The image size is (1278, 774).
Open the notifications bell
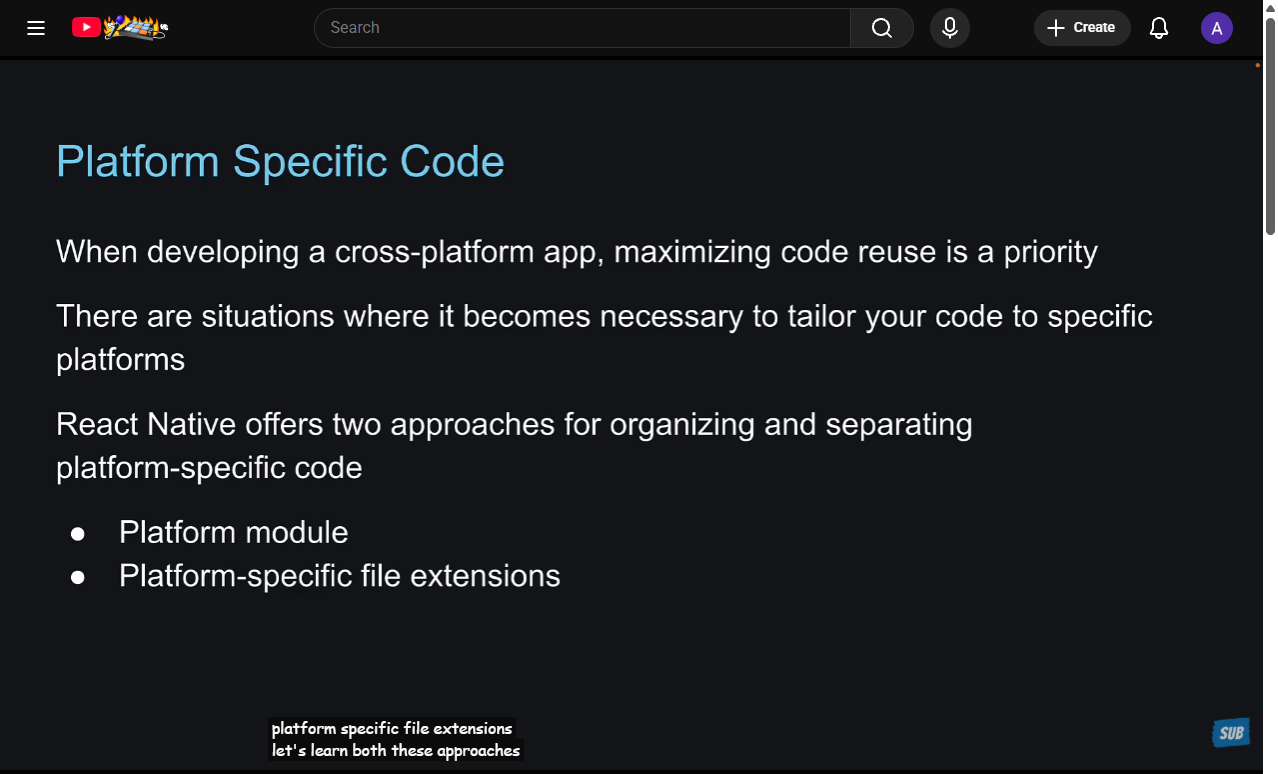[x=1158, y=28]
